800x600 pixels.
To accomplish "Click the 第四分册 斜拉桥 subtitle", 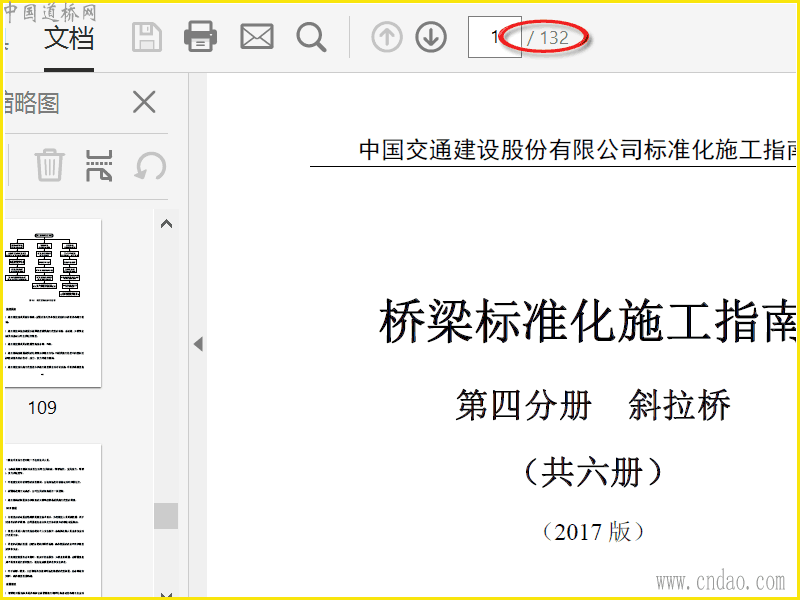I will coord(593,406).
